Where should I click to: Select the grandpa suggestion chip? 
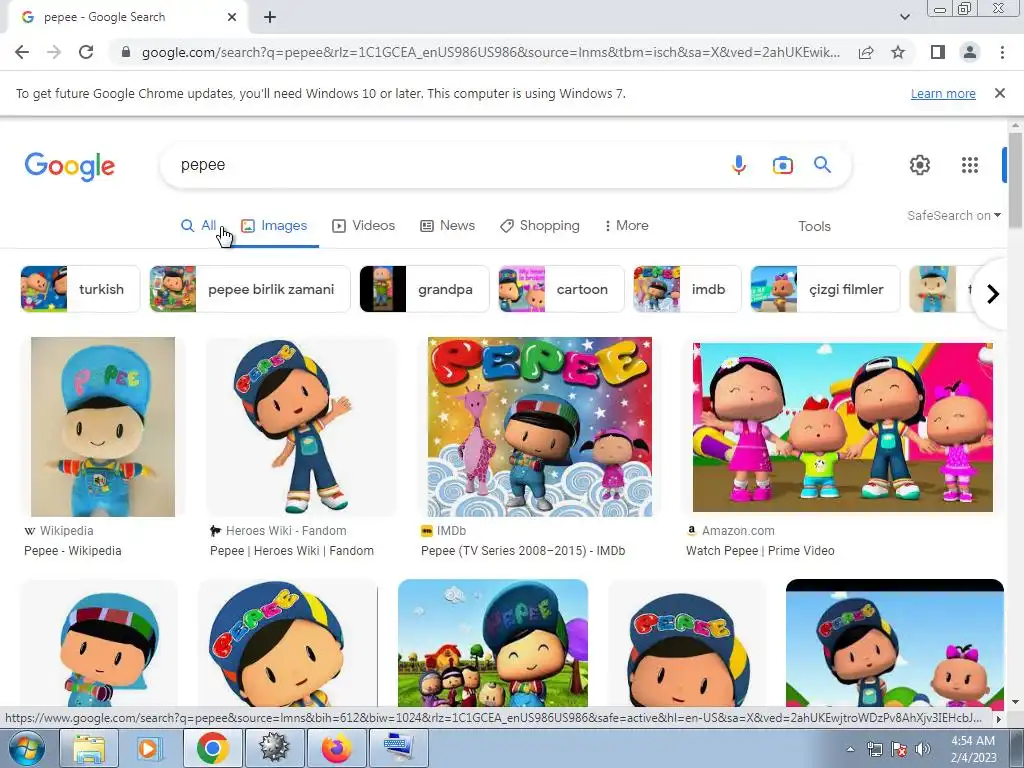(x=424, y=289)
